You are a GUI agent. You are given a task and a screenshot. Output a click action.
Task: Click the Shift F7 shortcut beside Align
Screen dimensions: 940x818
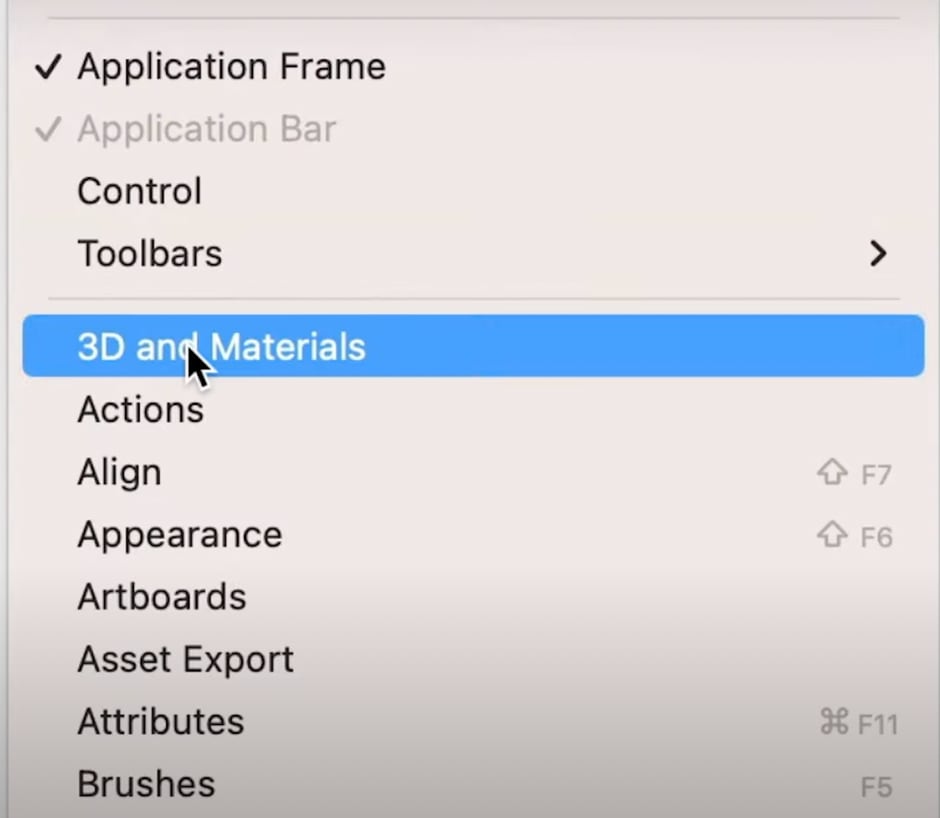853,474
